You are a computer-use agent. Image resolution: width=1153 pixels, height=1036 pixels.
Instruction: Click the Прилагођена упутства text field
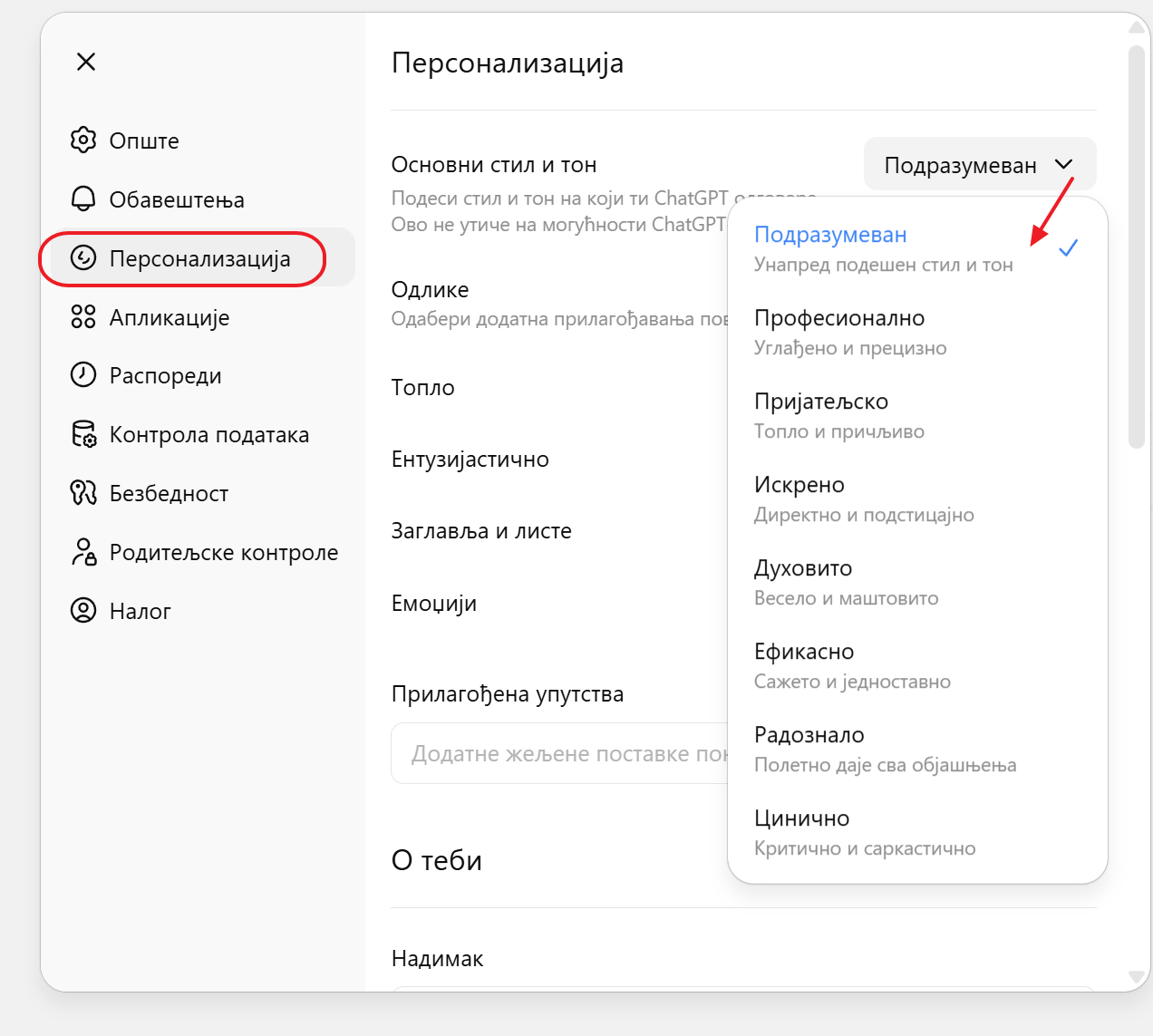[559, 753]
